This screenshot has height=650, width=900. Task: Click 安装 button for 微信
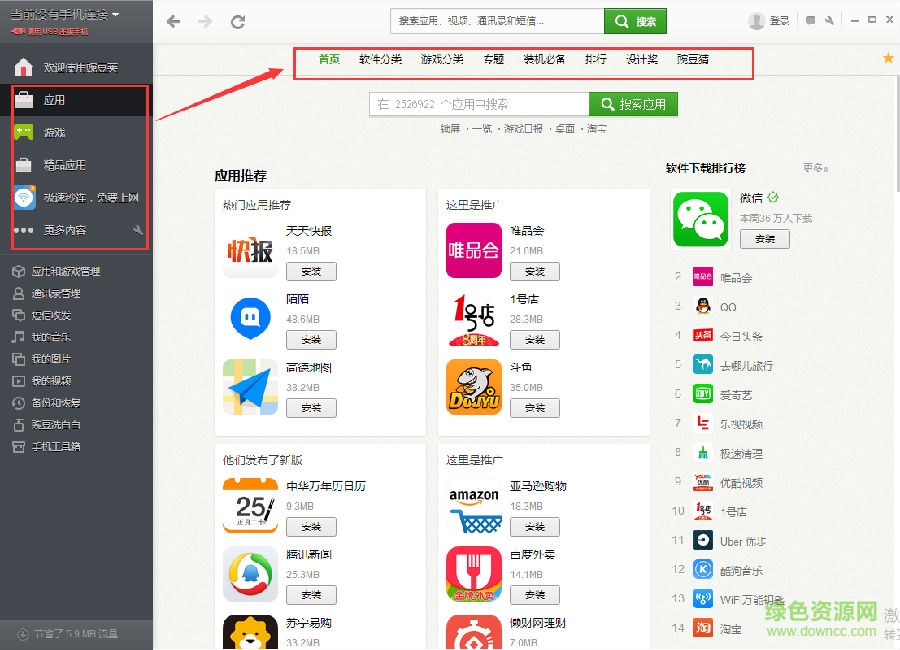[764, 239]
